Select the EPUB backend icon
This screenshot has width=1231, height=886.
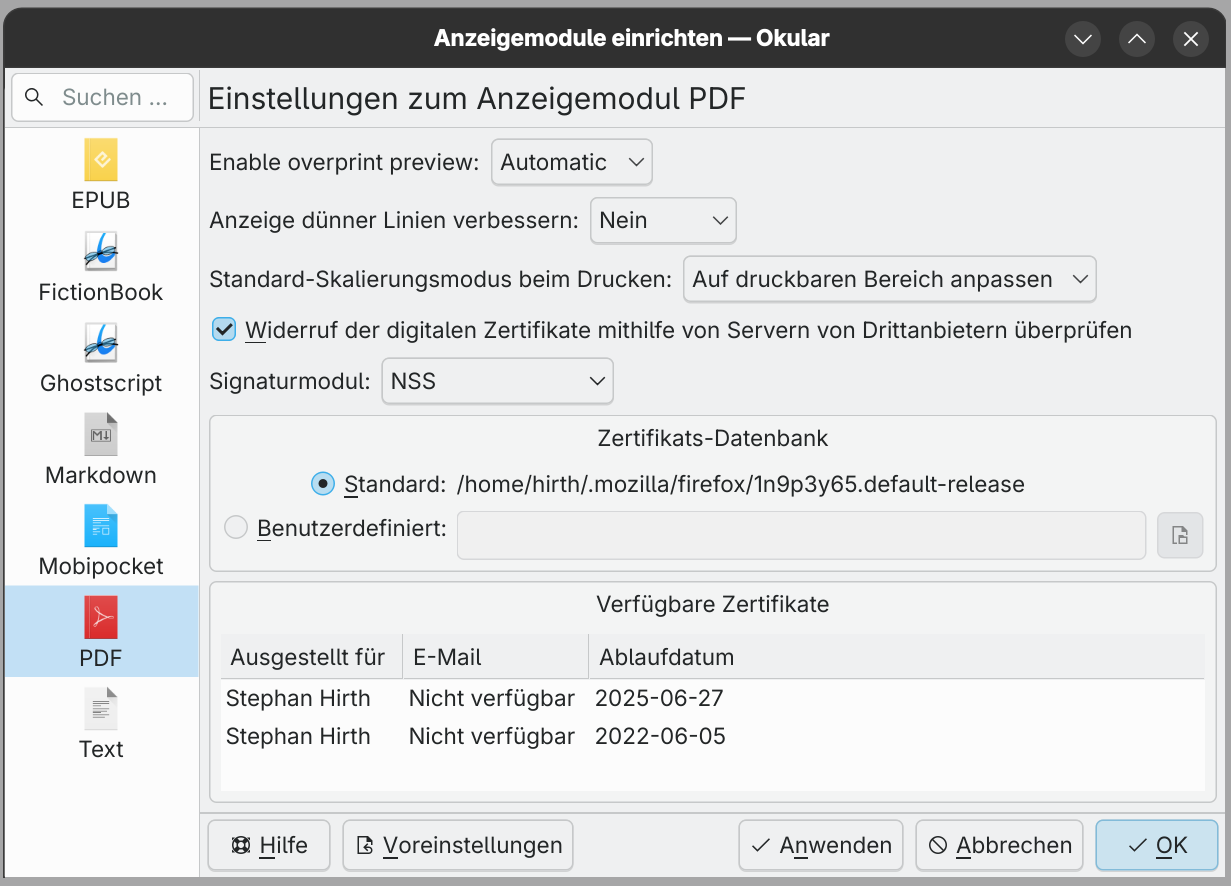pyautogui.click(x=101, y=160)
